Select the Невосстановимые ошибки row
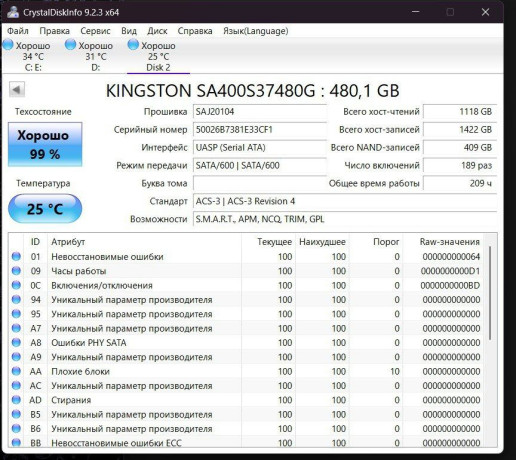516x460 pixels. point(246,257)
